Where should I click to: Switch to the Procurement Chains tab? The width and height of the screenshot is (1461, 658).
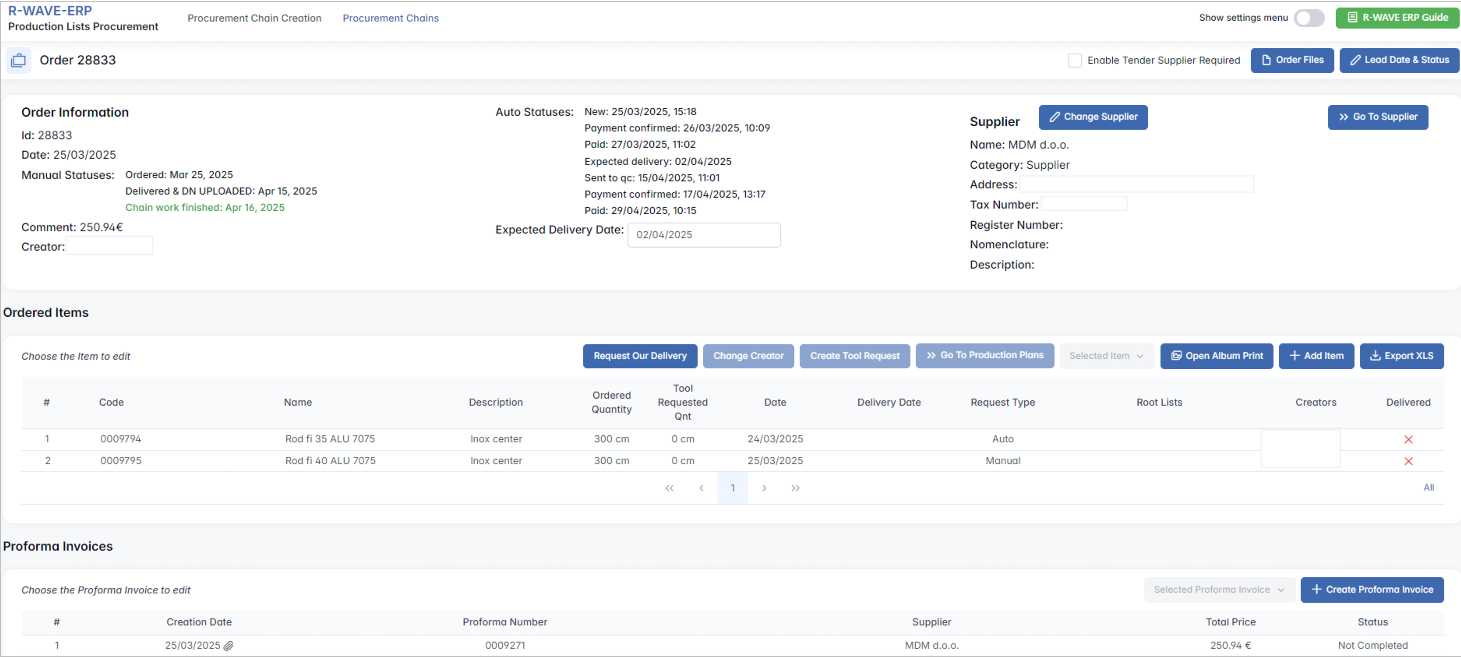click(390, 18)
